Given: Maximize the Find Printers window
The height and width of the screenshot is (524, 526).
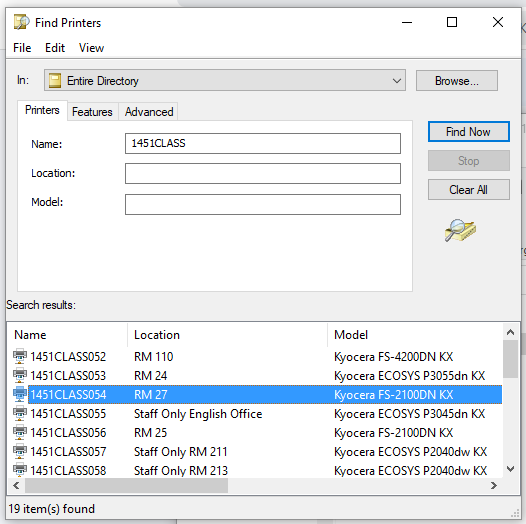Looking at the screenshot, I should pyautogui.click(x=452, y=22).
